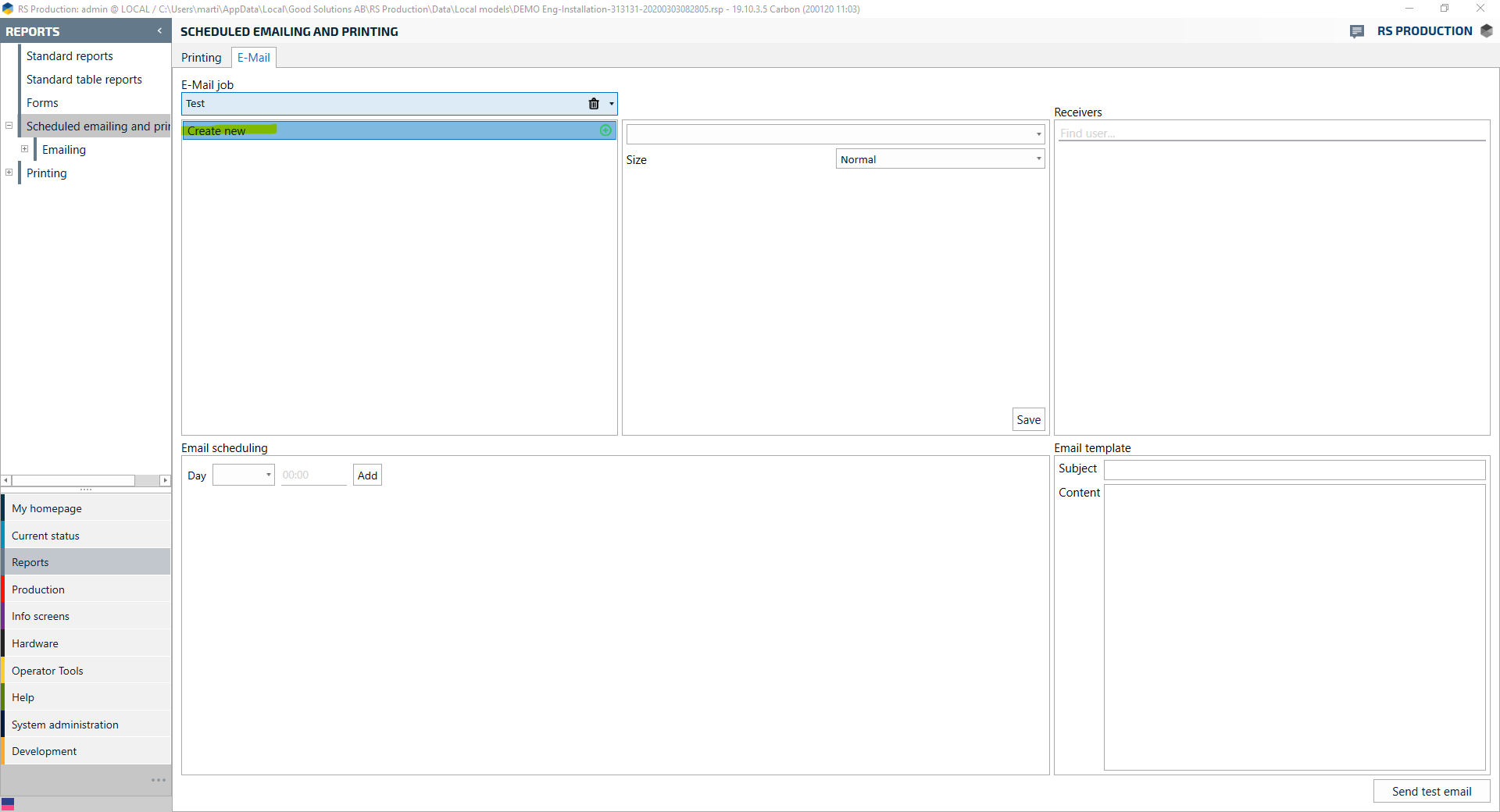1500x812 pixels.
Task: Open the E-Mail job dropdown arrow
Action: coord(611,104)
